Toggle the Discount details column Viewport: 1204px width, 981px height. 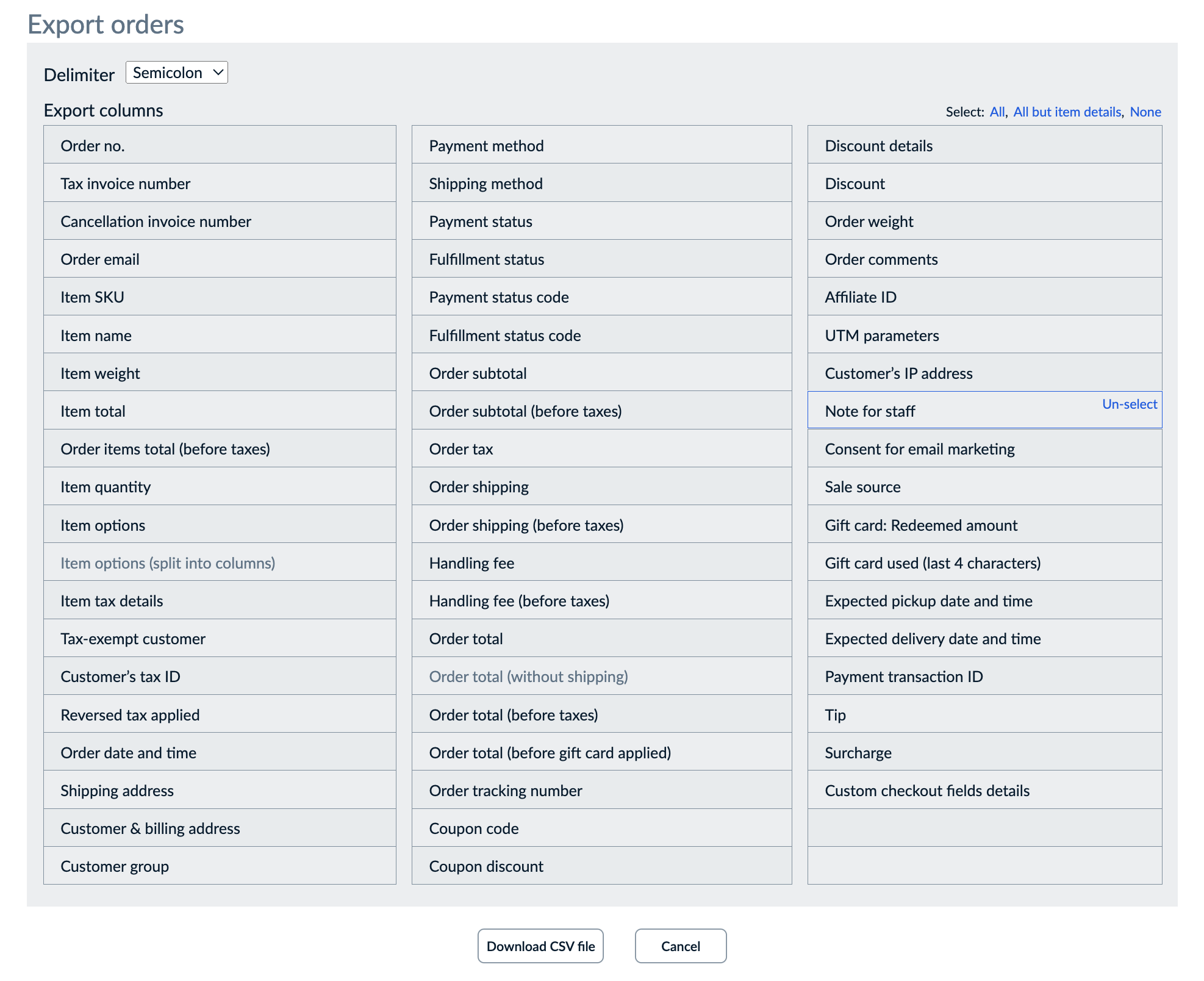(x=984, y=145)
